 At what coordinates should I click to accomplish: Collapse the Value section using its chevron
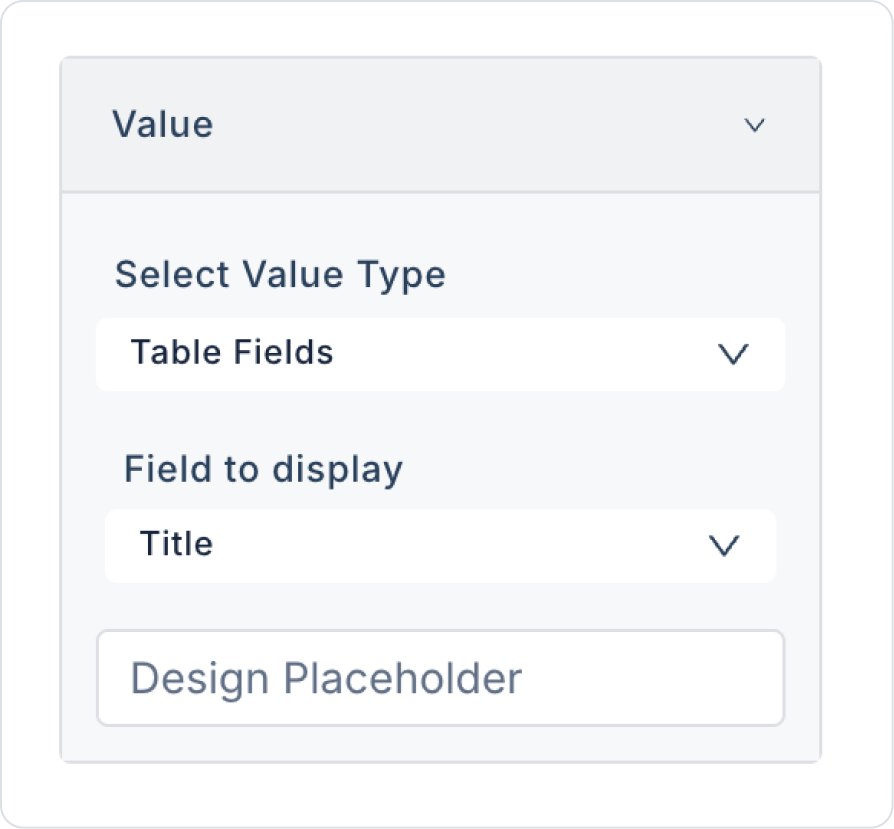pos(755,125)
